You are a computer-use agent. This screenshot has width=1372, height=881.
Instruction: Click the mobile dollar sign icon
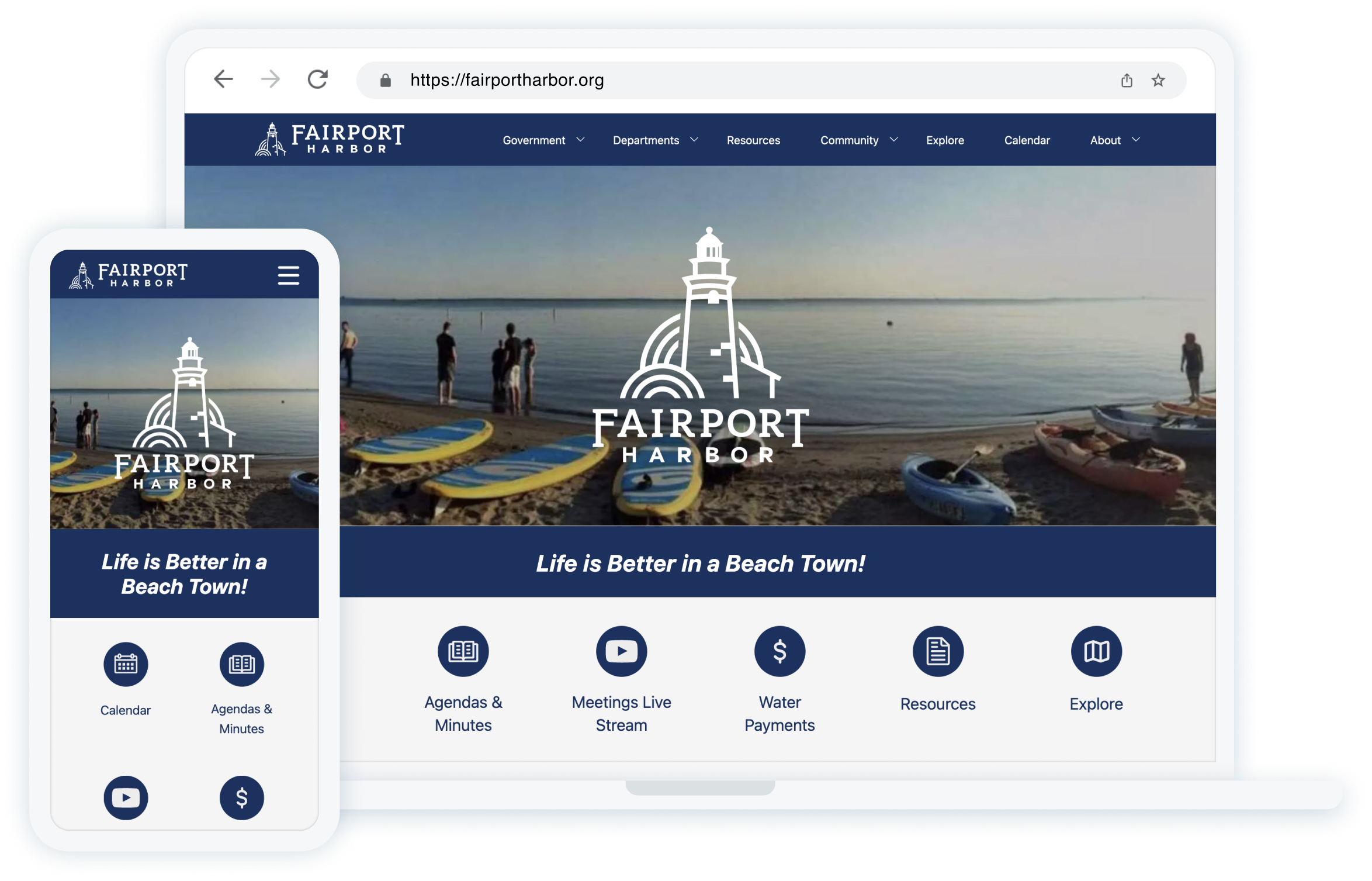pyautogui.click(x=242, y=798)
